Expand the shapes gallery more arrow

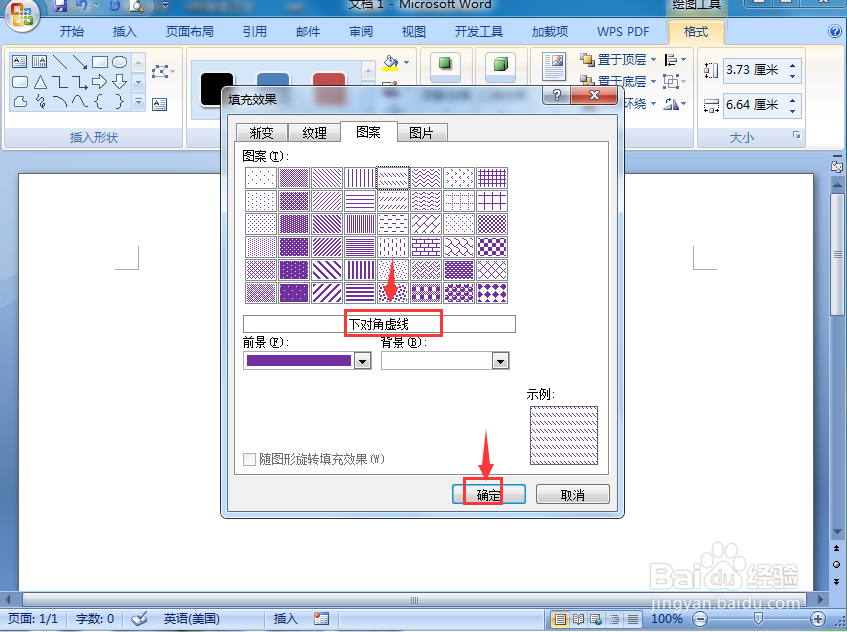[x=139, y=102]
